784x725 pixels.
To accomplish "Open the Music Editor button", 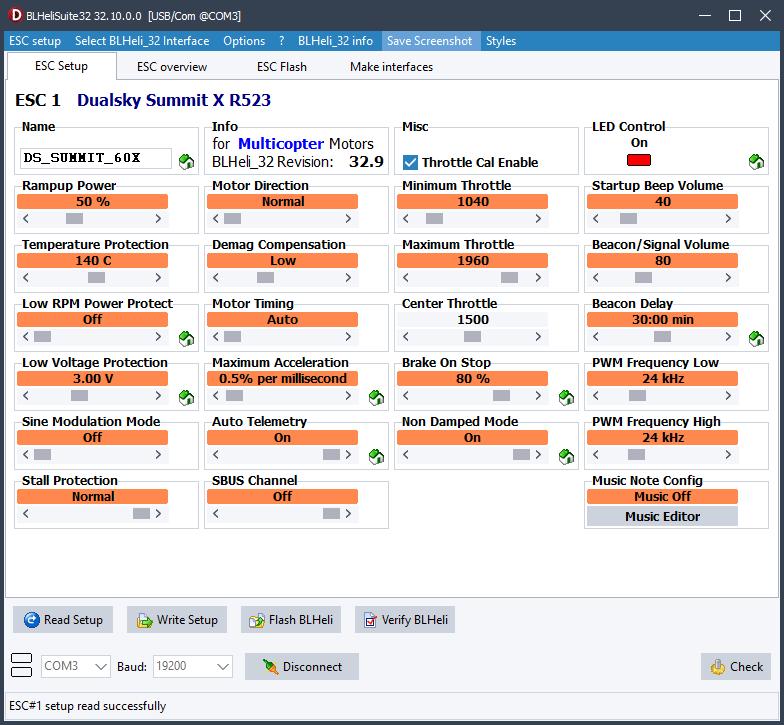I will (662, 516).
